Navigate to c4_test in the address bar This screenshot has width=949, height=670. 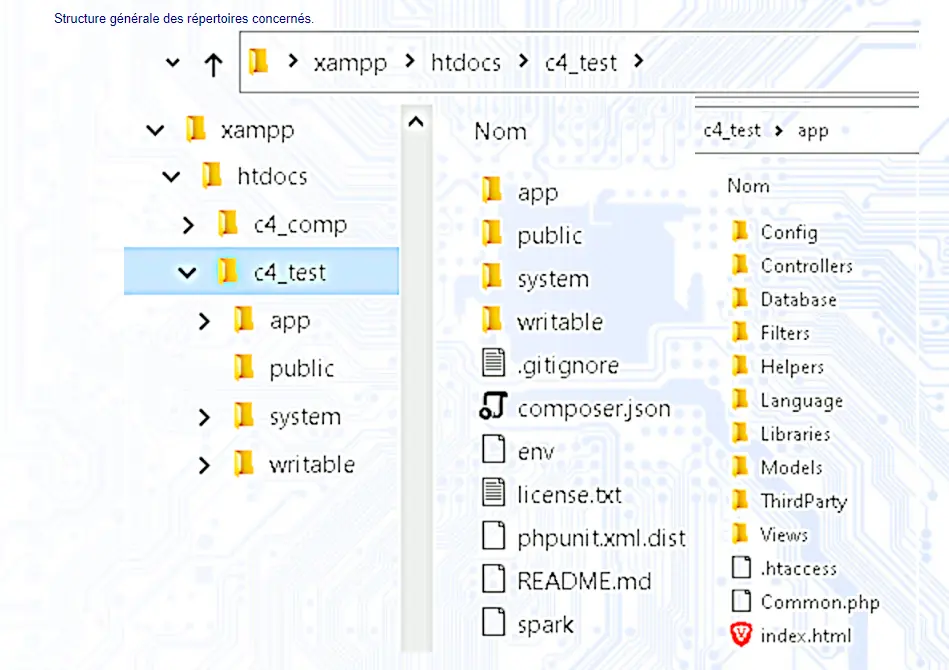[581, 63]
